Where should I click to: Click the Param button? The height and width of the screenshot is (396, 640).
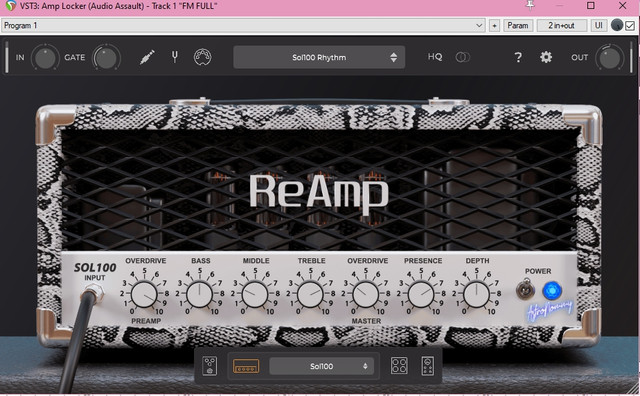point(518,25)
